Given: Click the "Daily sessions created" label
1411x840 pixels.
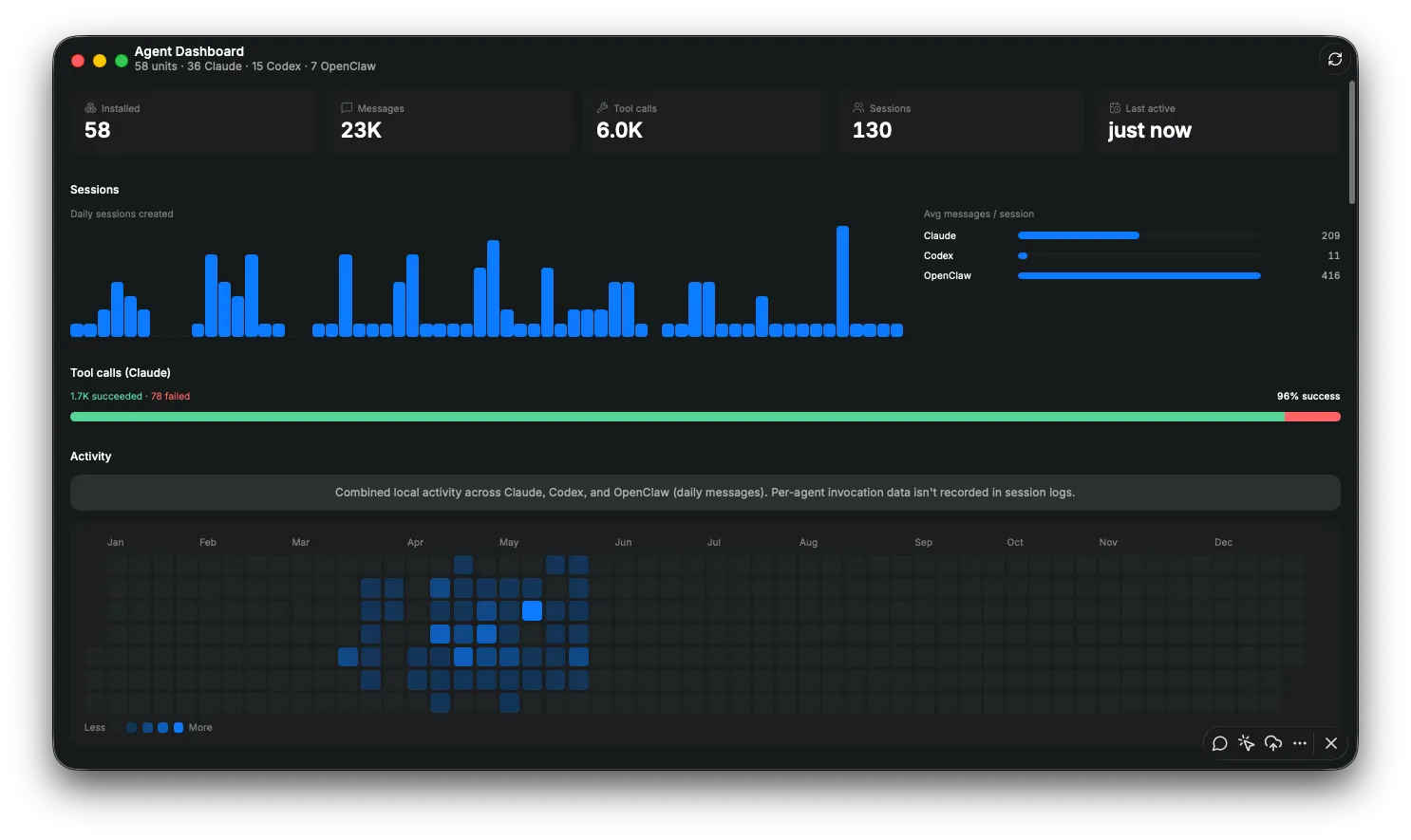Looking at the screenshot, I should click(122, 215).
